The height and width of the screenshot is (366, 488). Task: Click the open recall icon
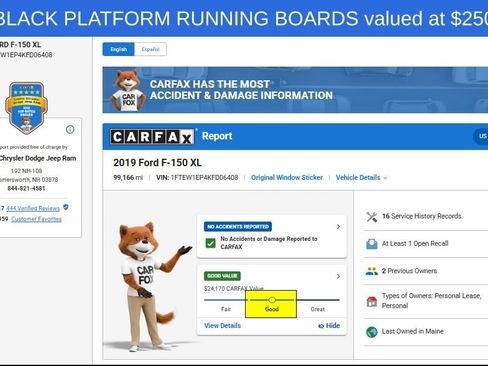[x=372, y=244]
